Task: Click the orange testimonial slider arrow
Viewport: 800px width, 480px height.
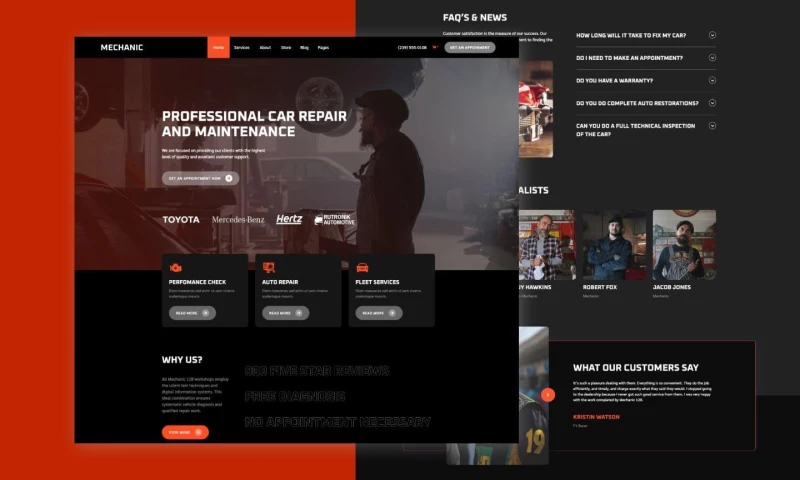Action: pos(548,395)
